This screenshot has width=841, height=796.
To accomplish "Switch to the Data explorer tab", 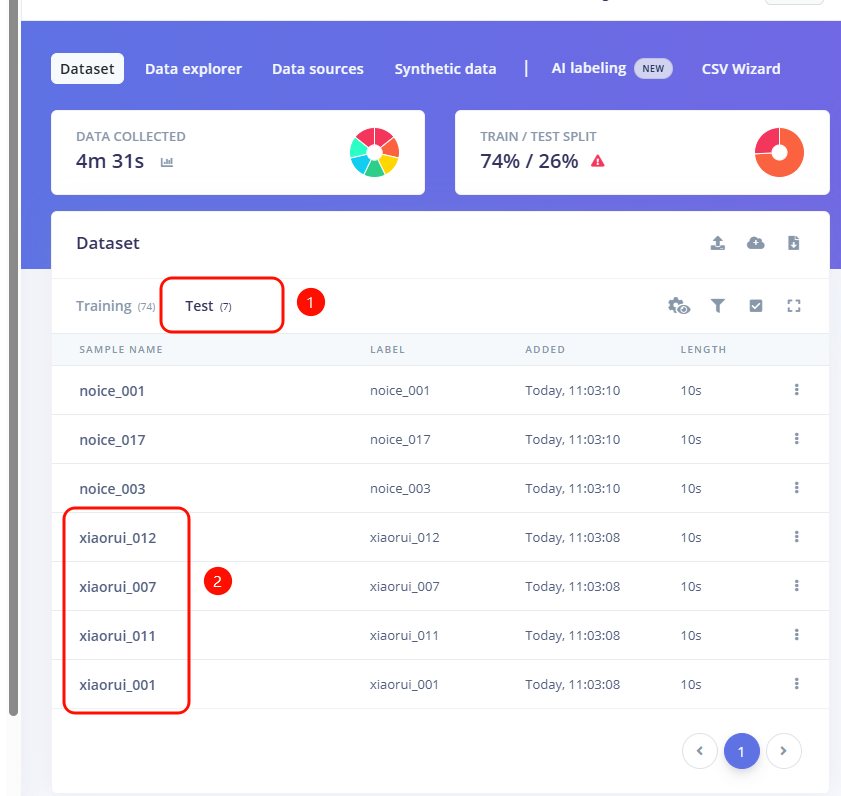I will (193, 69).
